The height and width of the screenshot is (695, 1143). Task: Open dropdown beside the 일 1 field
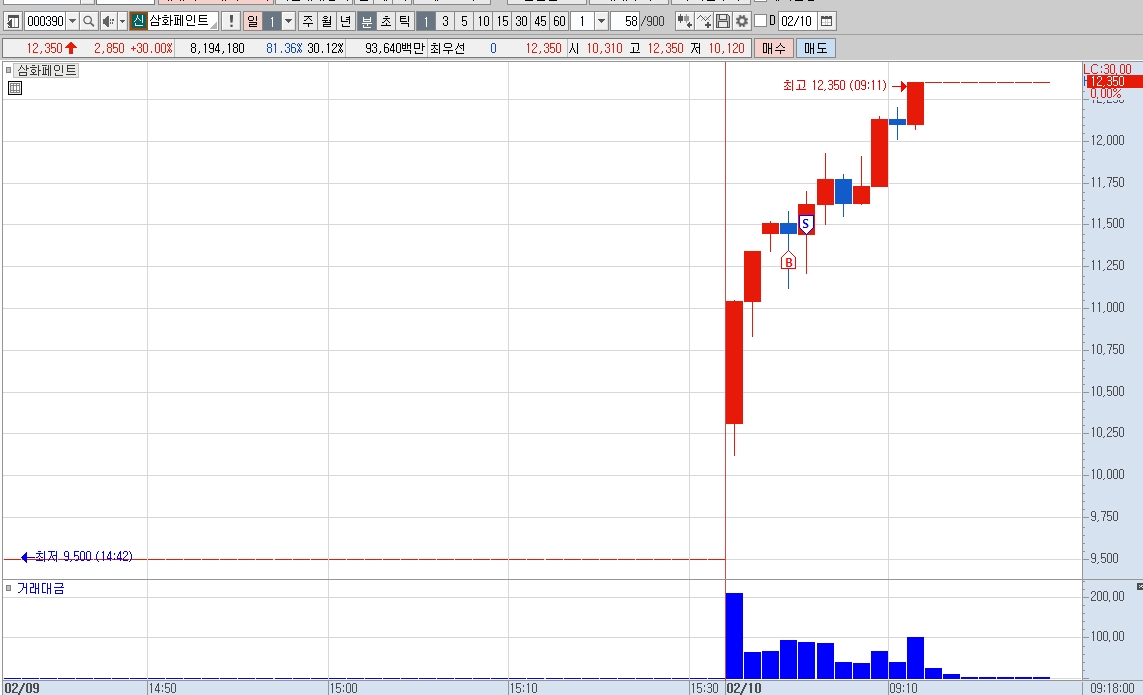point(289,21)
